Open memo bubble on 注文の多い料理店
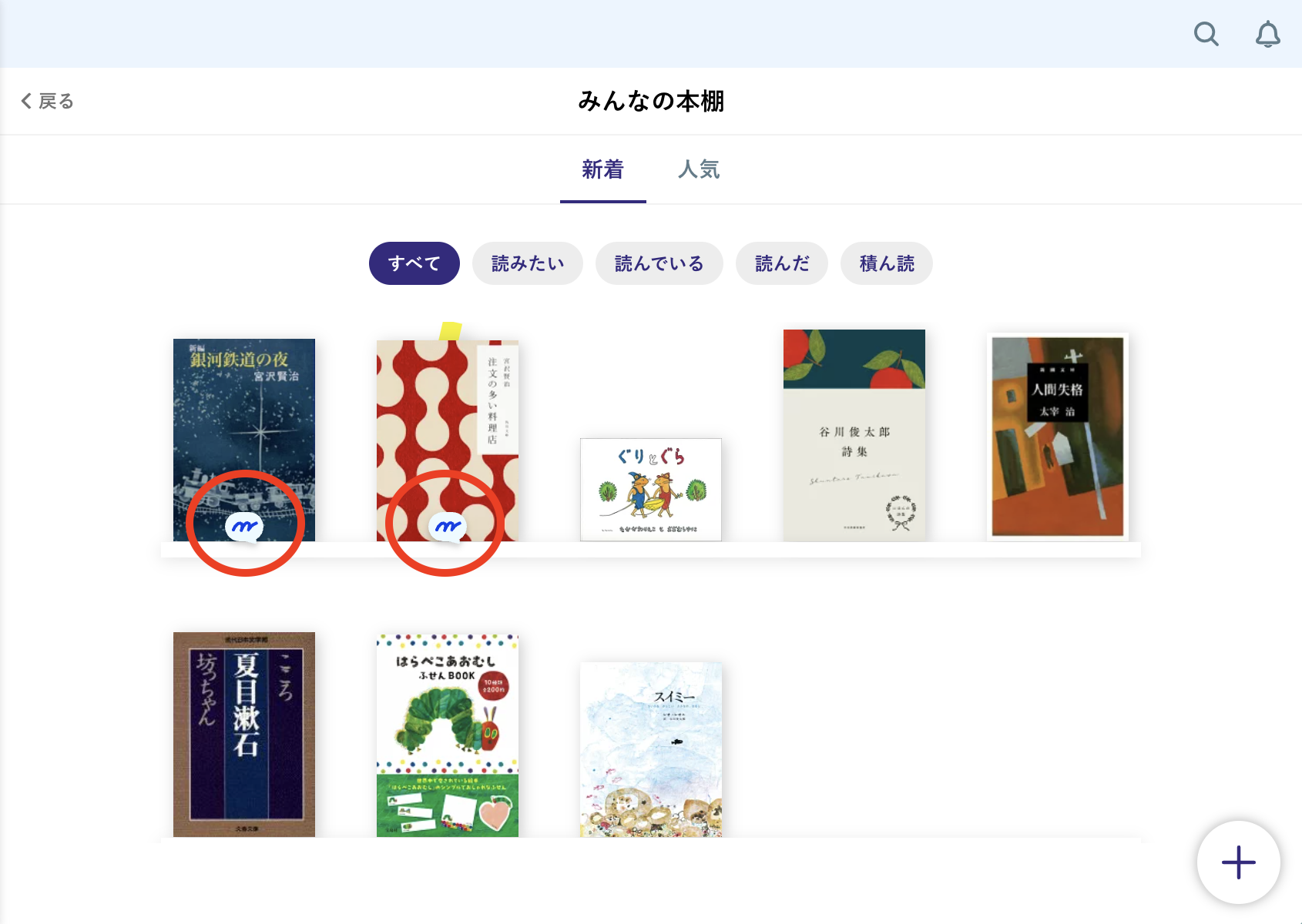This screenshot has width=1302, height=924. [x=448, y=527]
